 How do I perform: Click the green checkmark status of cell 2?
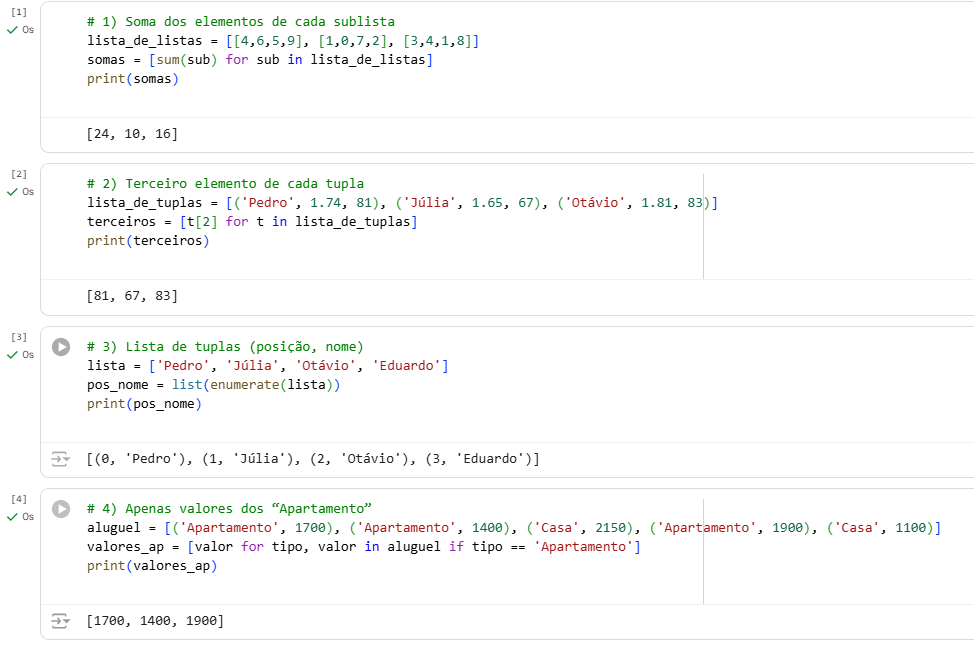coord(12,192)
